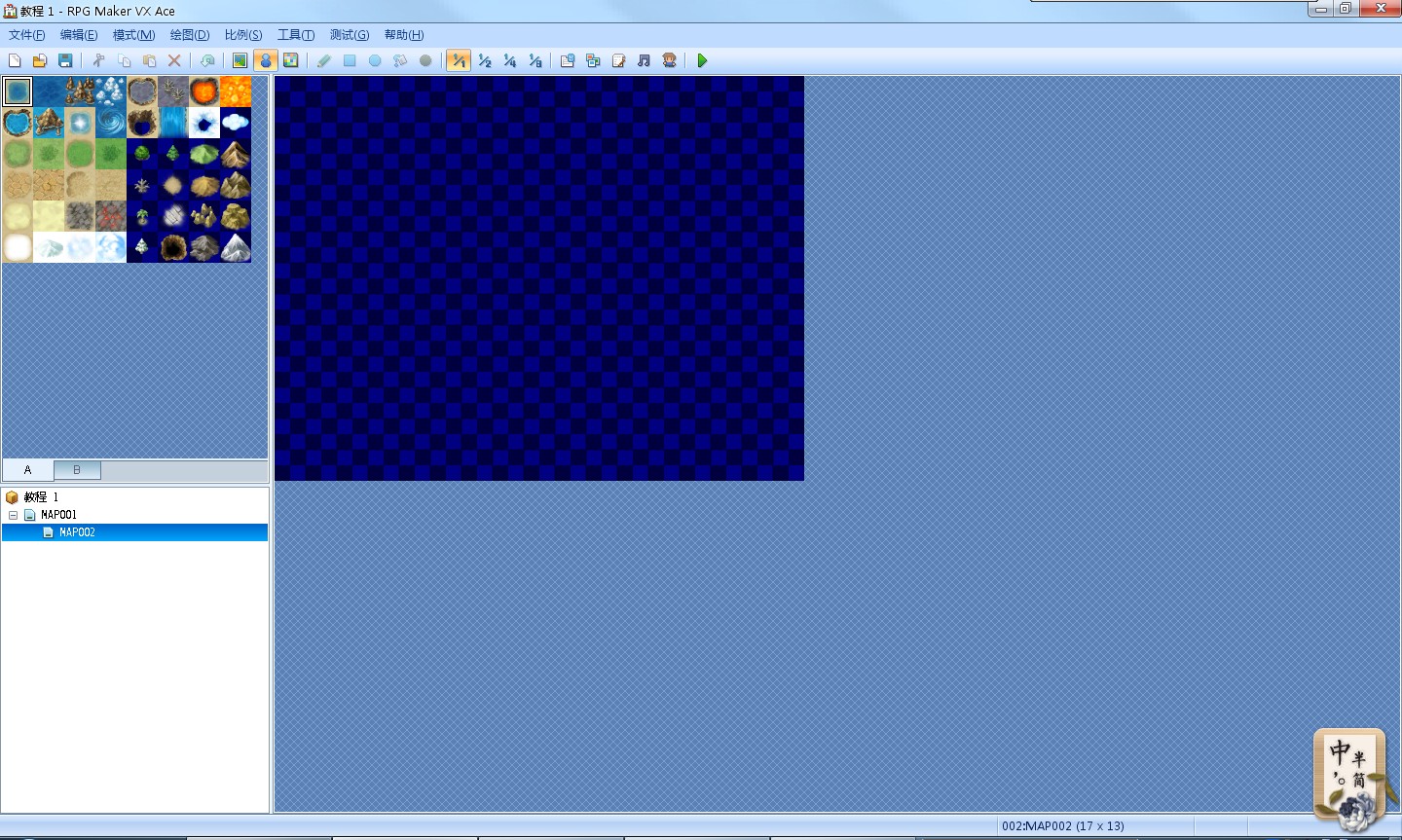Switch to Map editing mode icon
This screenshot has height=840, width=1402.
click(x=240, y=60)
